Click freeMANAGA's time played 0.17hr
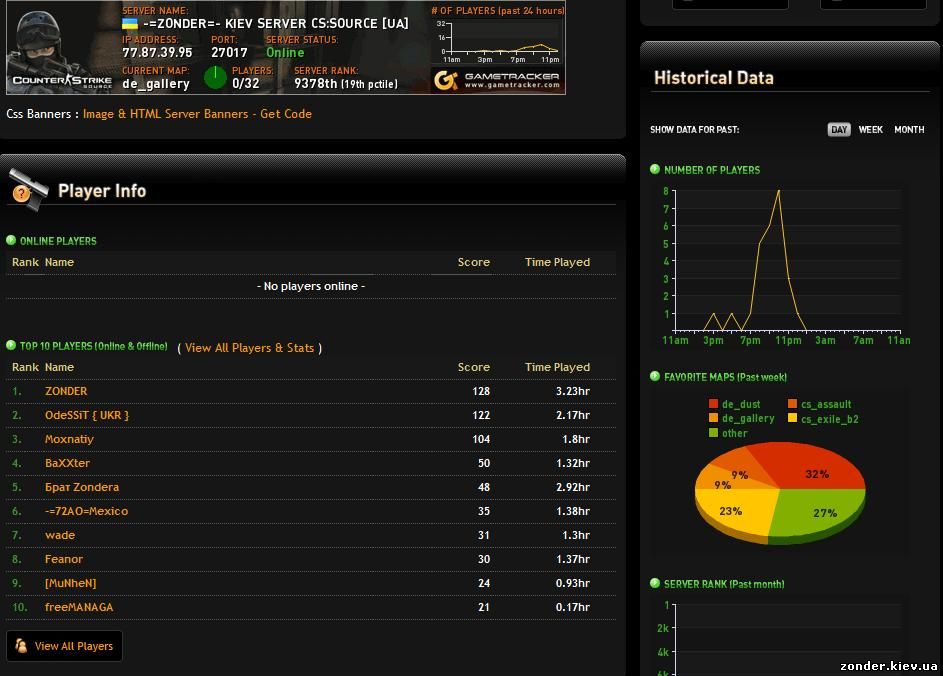The width and height of the screenshot is (943, 676). click(573, 607)
